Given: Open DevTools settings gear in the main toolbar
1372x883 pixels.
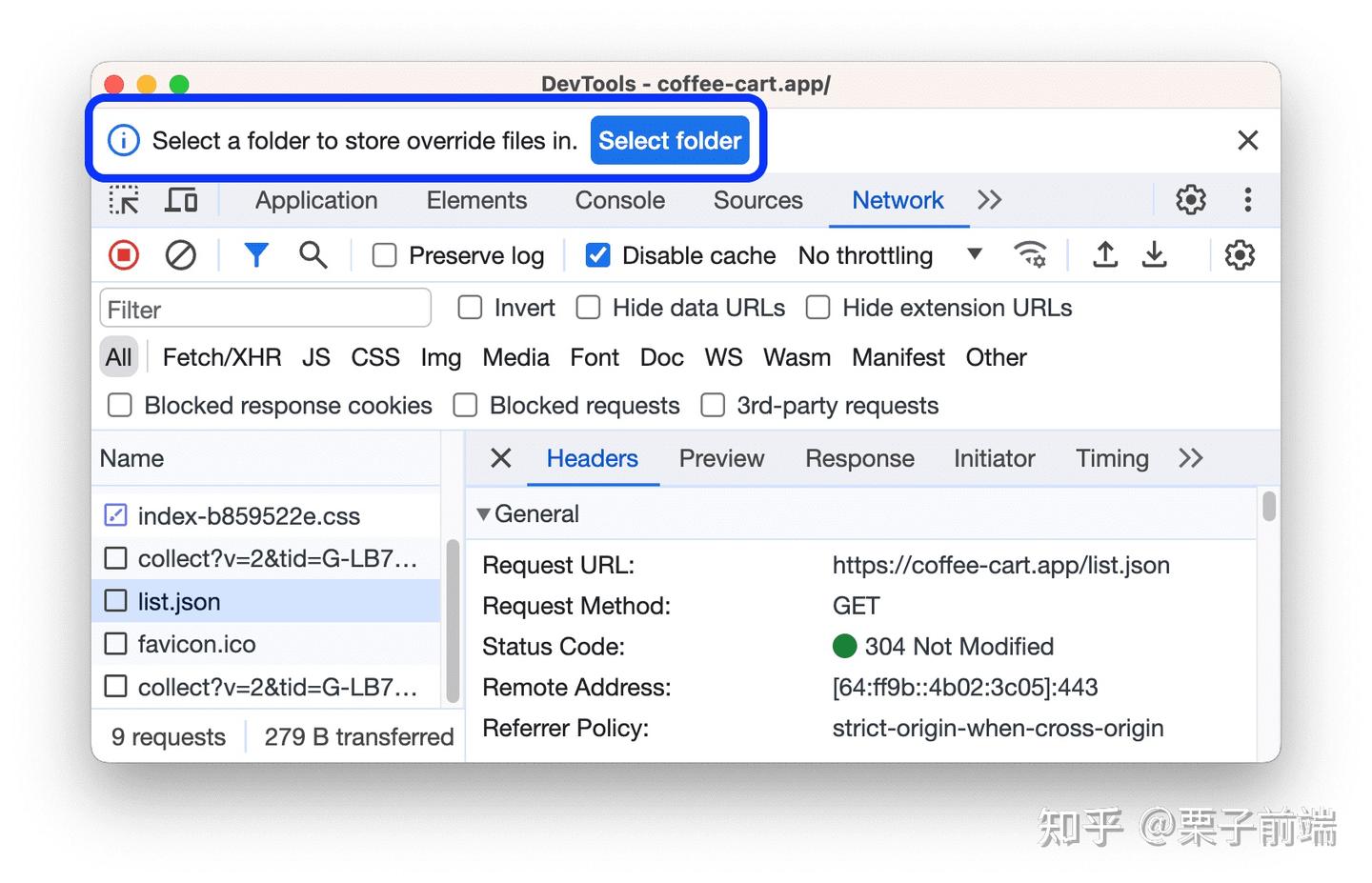Looking at the screenshot, I should (1191, 200).
